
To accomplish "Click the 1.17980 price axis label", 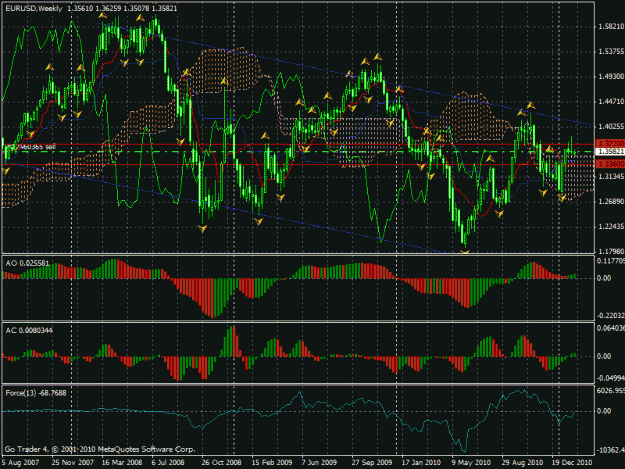I will click(x=611, y=251).
